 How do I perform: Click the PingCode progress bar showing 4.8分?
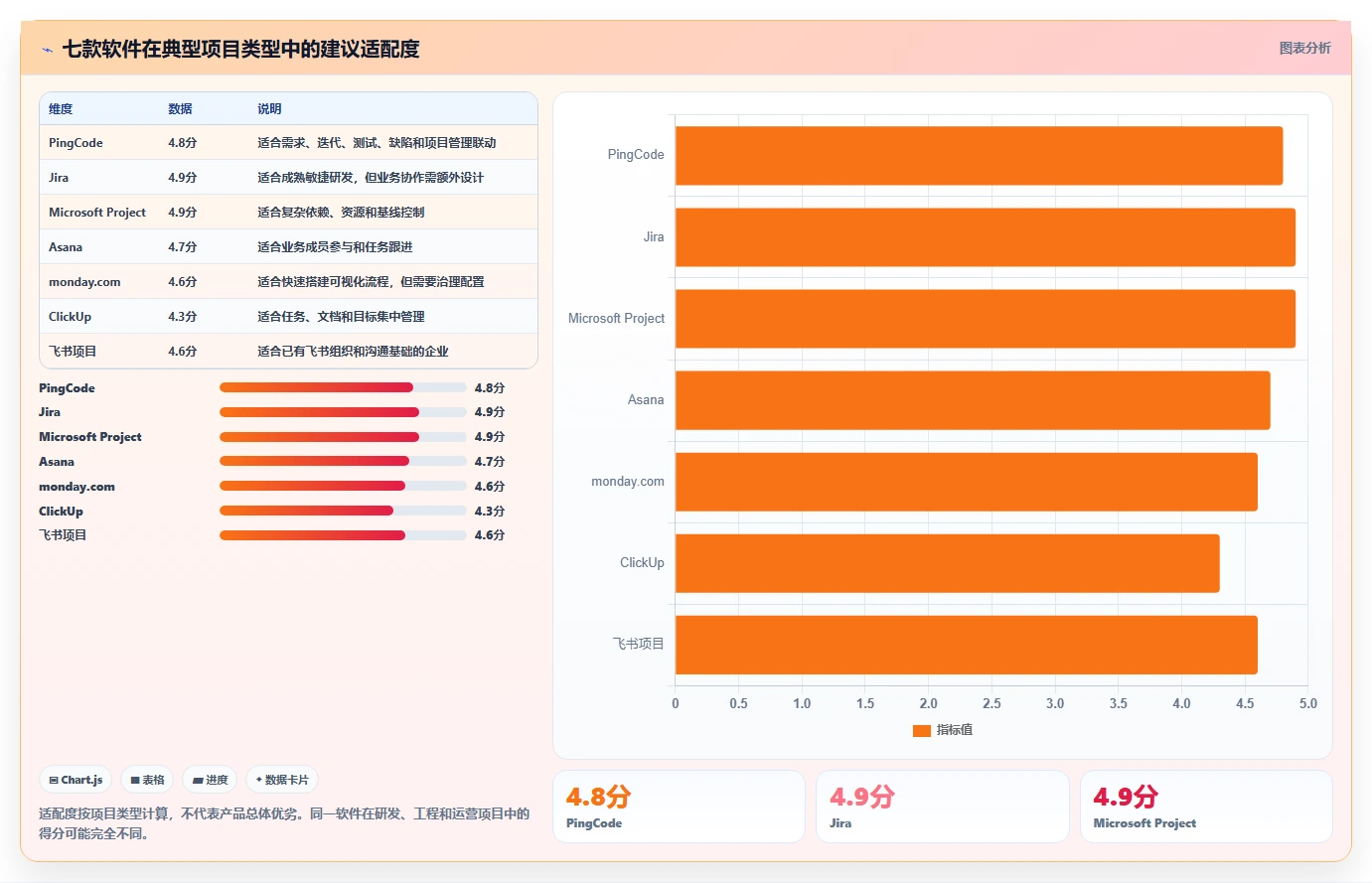[x=343, y=387]
